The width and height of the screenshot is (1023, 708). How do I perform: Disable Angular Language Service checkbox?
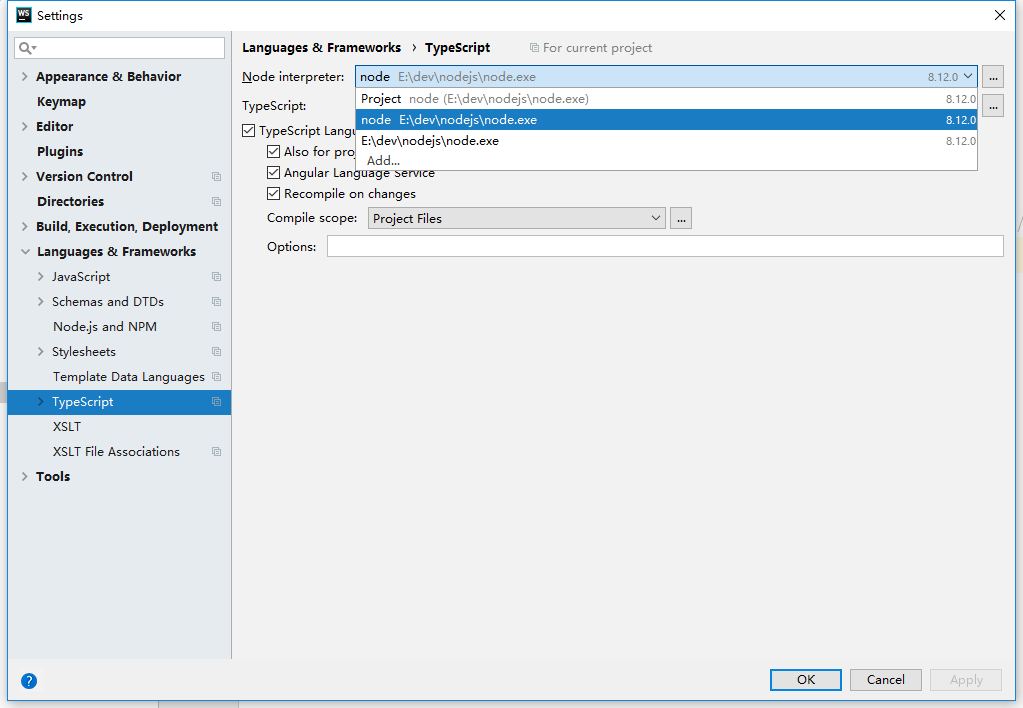click(273, 172)
